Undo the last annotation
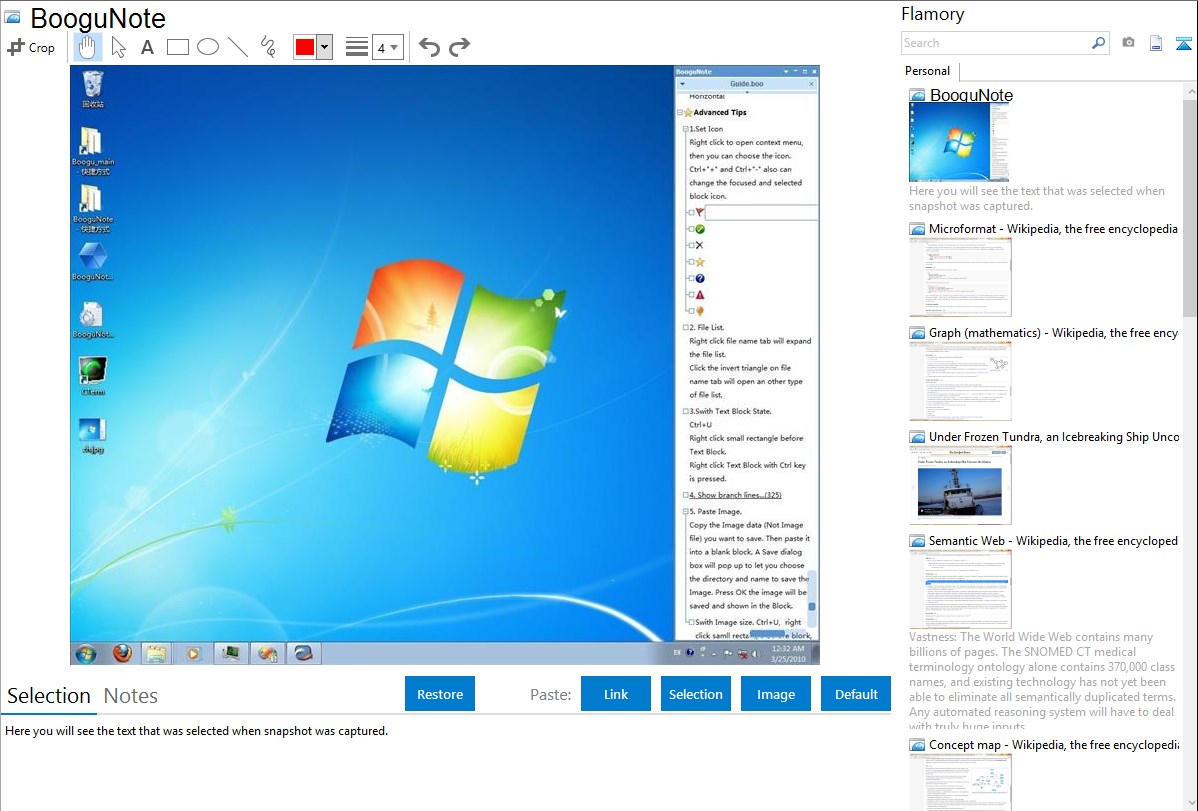 pos(429,47)
